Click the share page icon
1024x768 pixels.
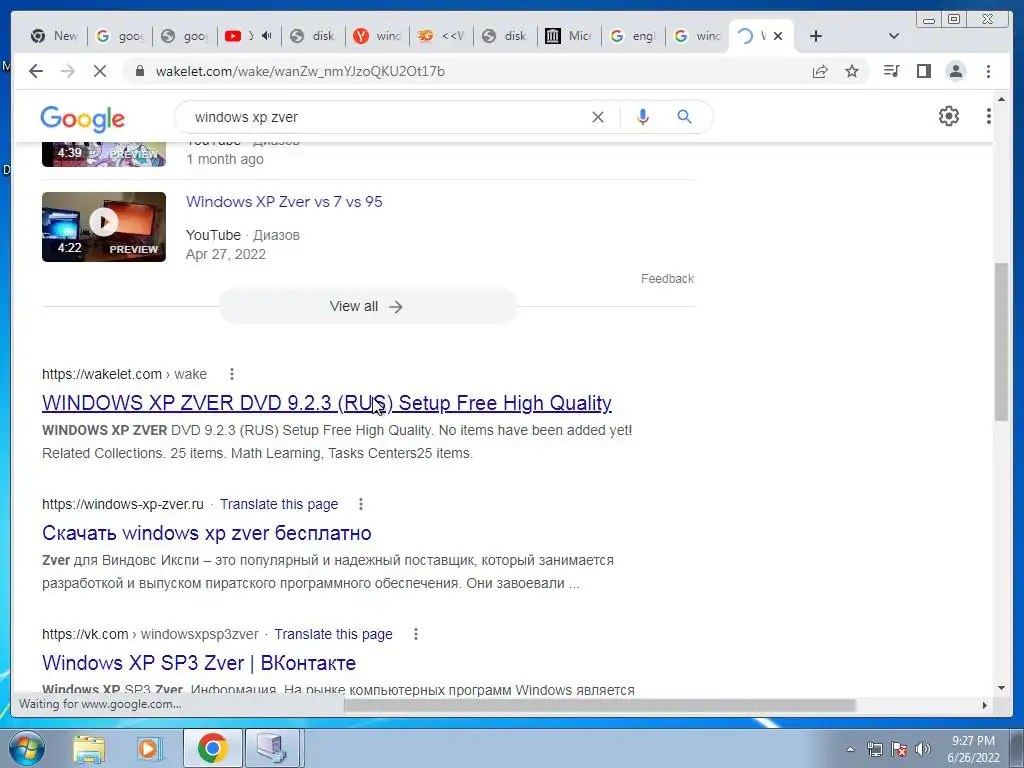[820, 71]
